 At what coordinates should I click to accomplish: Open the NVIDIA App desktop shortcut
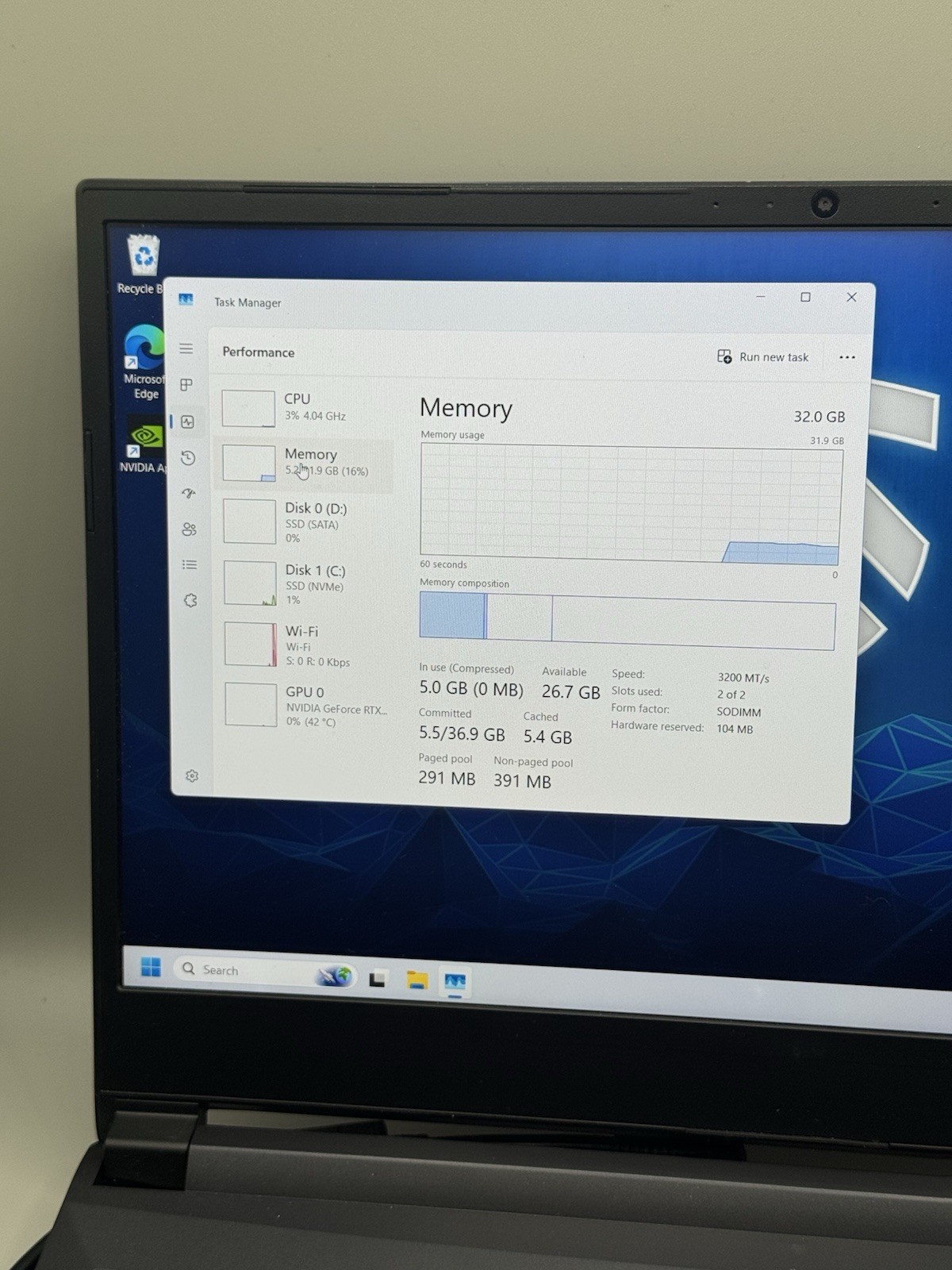(145, 446)
